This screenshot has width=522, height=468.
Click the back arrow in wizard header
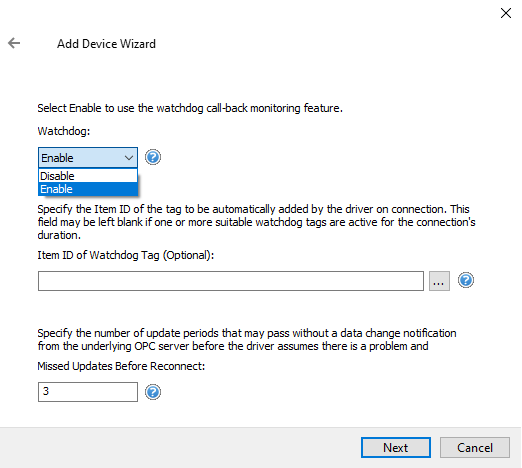tap(14, 43)
